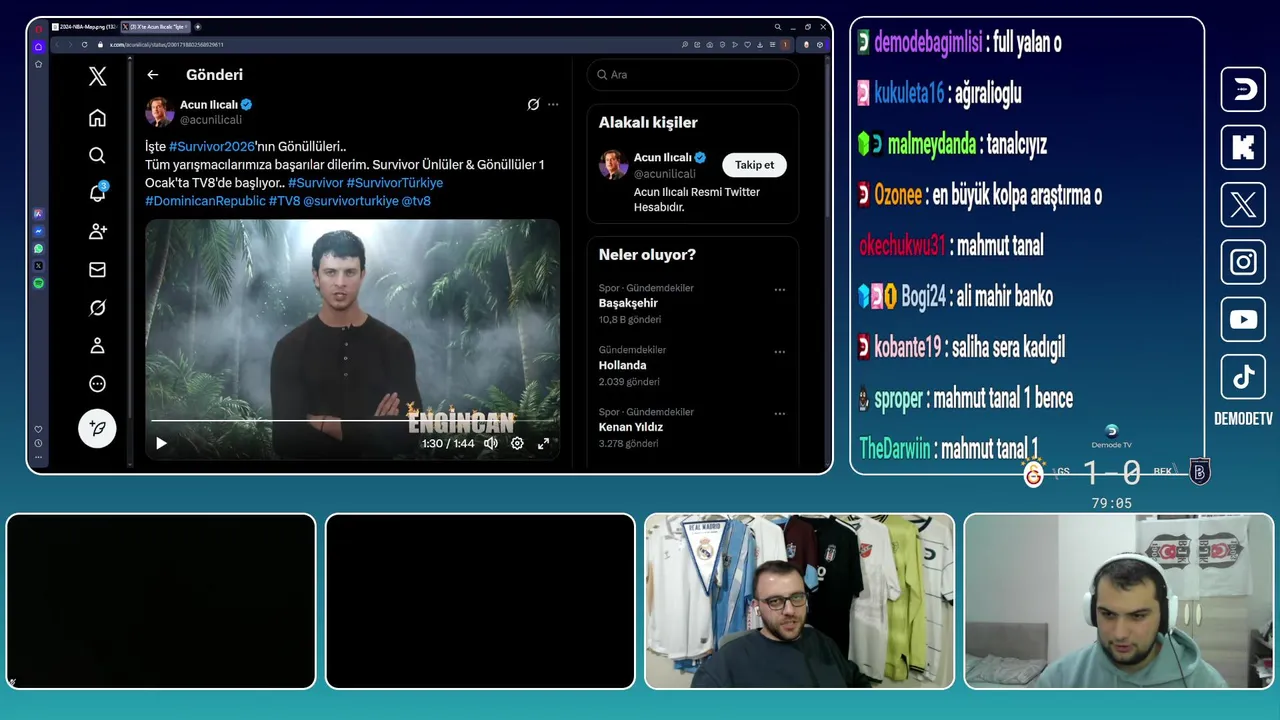Screen dimensions: 1280x720
Task: Go to Home in X sidebar
Action: [x=97, y=118]
